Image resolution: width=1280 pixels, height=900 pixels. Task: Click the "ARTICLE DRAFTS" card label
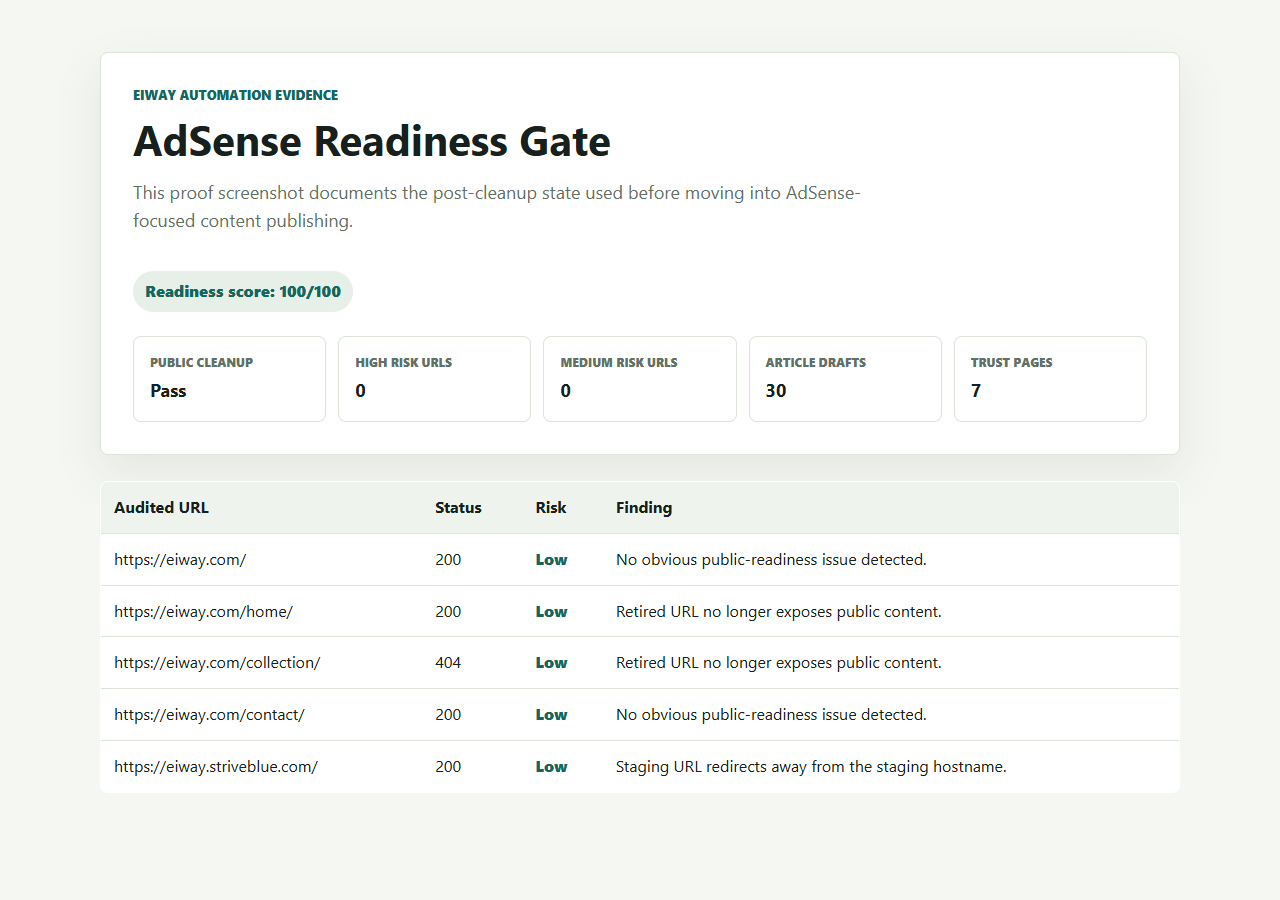[816, 363]
